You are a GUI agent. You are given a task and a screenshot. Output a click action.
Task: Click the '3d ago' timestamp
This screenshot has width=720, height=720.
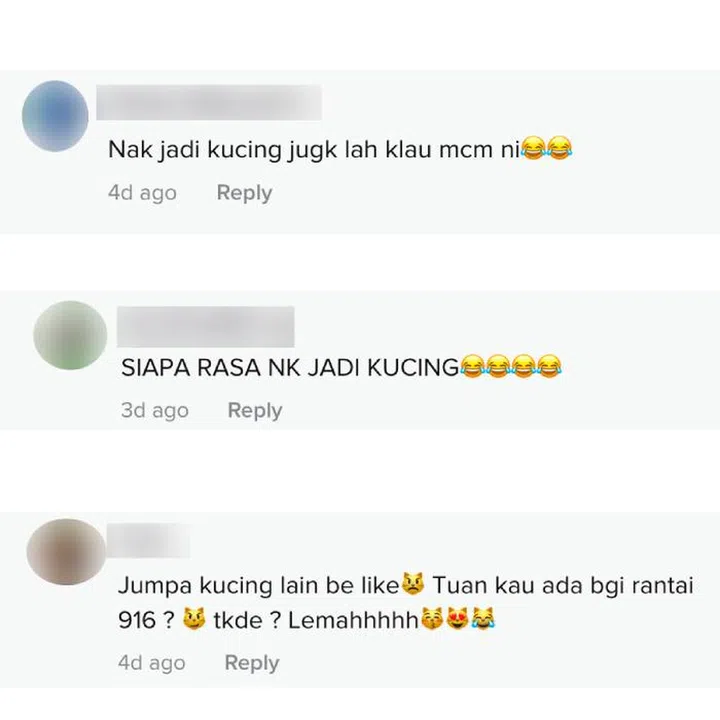(155, 411)
